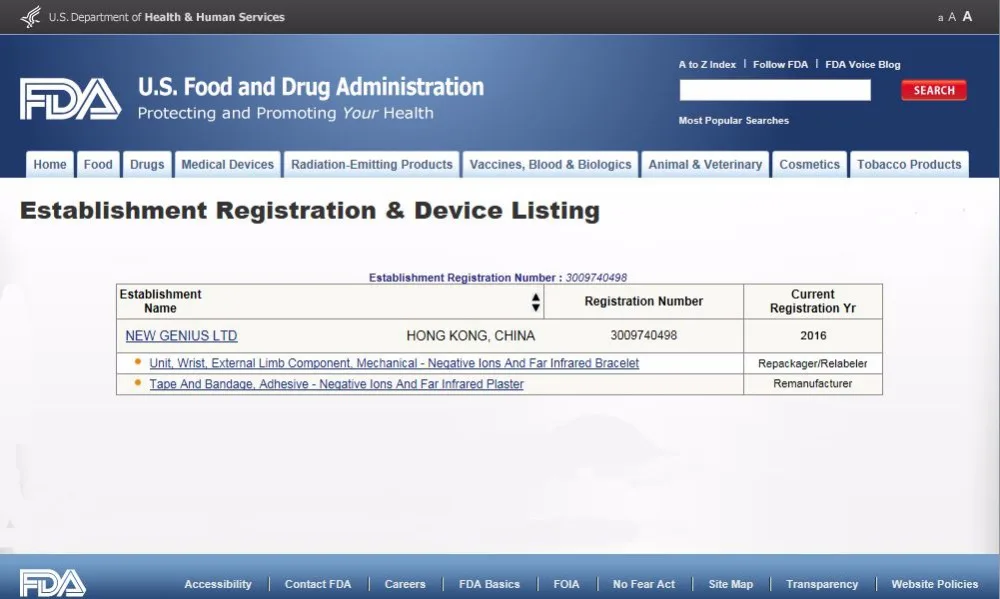Select the smallest text size 'a'
Screen dimensions: 1000x599
940,18
